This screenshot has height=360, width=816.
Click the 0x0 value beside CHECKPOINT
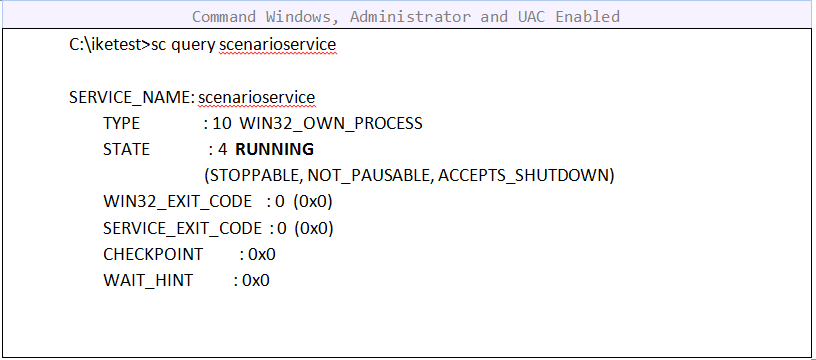coord(262,254)
